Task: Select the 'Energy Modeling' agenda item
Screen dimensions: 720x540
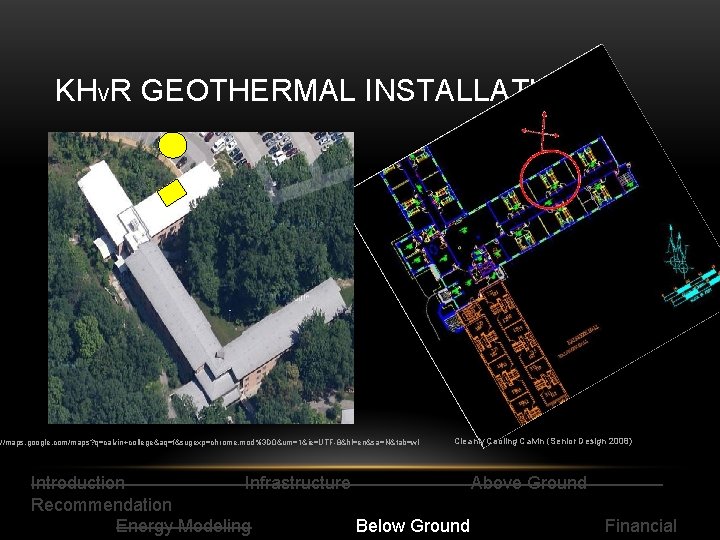Action: pos(184,526)
